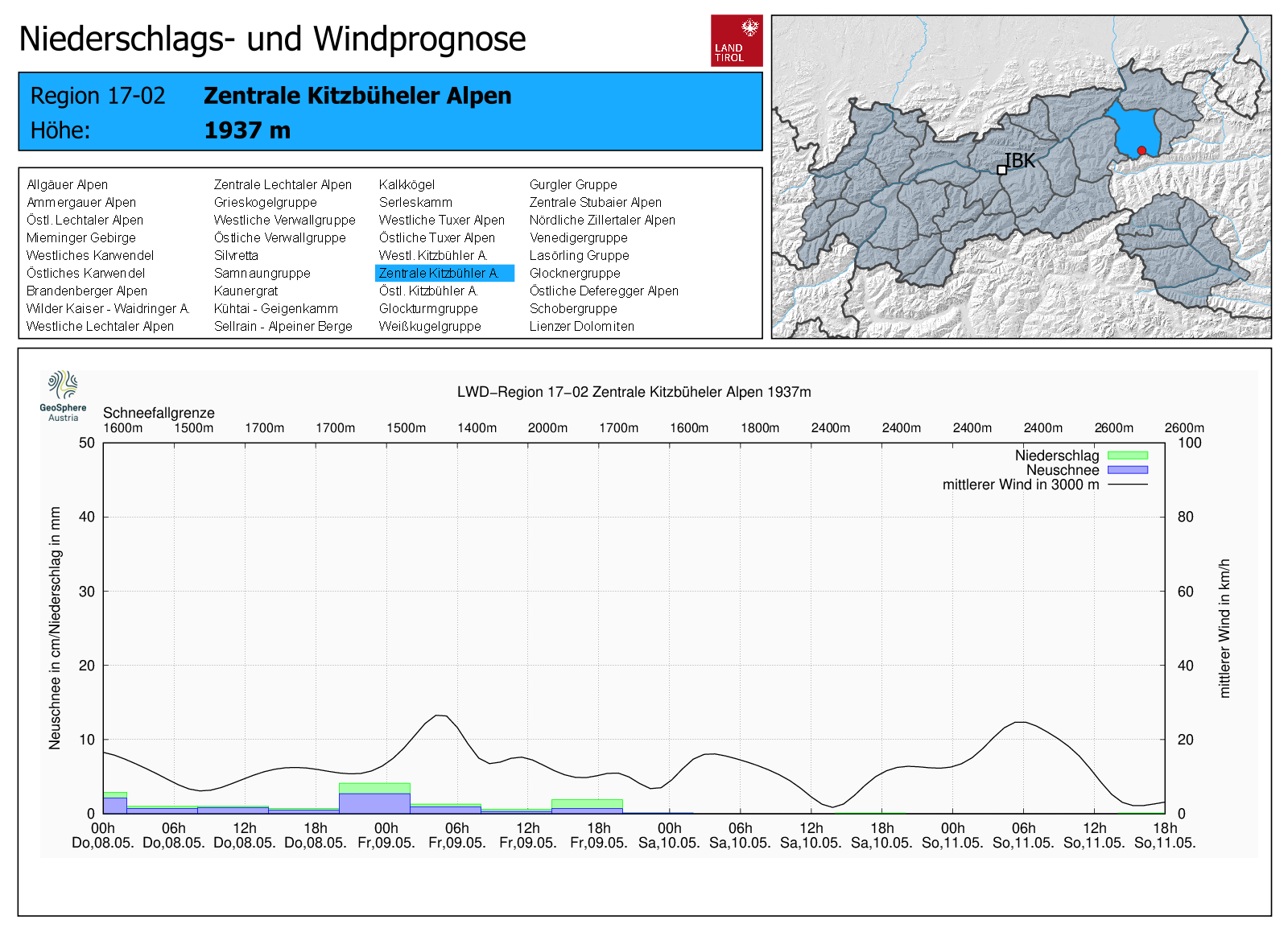Select Wilder Kaiser - Waidringer A.
This screenshot has height=928, width=1288.
click(x=108, y=309)
